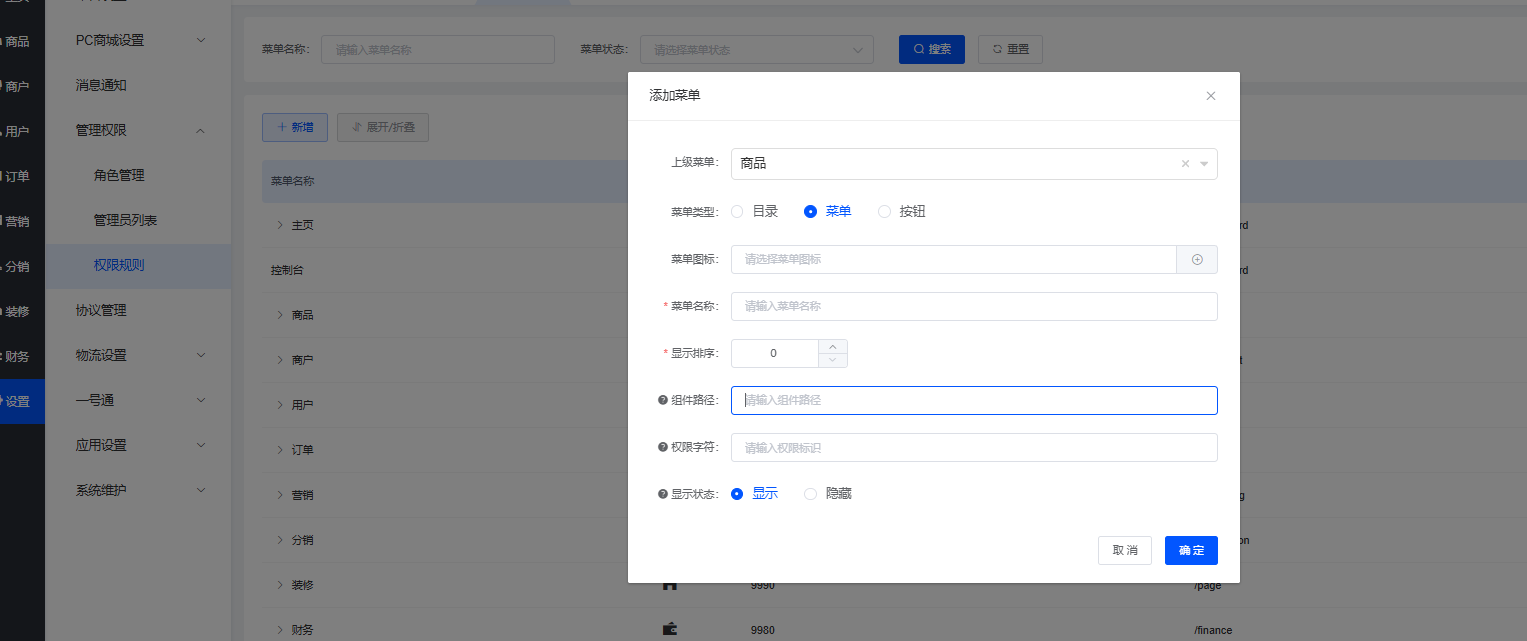Image resolution: width=1527 pixels, height=641 pixels.
Task: Click the help icon beside 权限字符
Action: [662, 447]
